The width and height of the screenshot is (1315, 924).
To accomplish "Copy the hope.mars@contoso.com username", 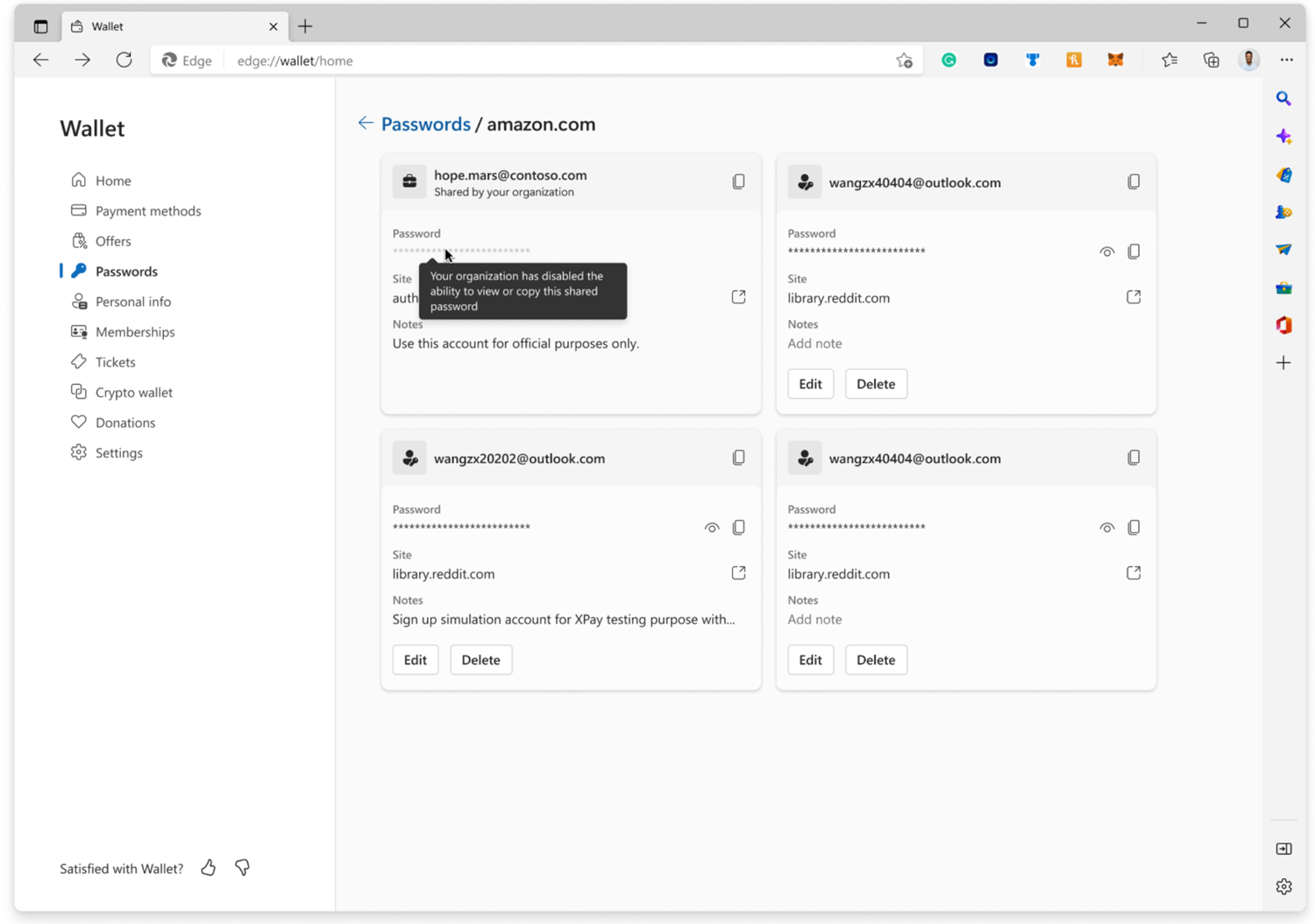I will (x=739, y=181).
